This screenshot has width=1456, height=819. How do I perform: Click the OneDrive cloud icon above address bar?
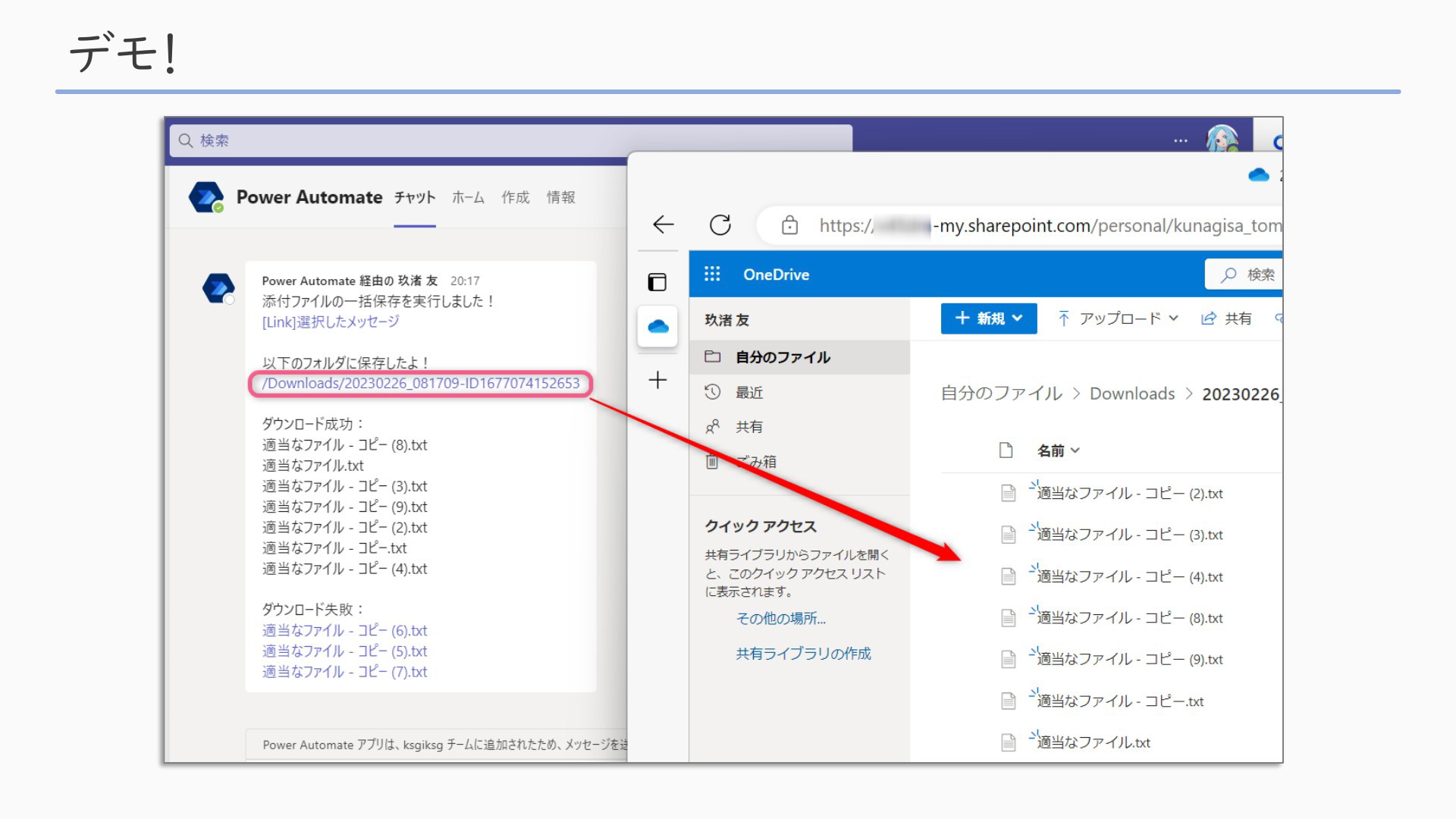[x=1258, y=176]
